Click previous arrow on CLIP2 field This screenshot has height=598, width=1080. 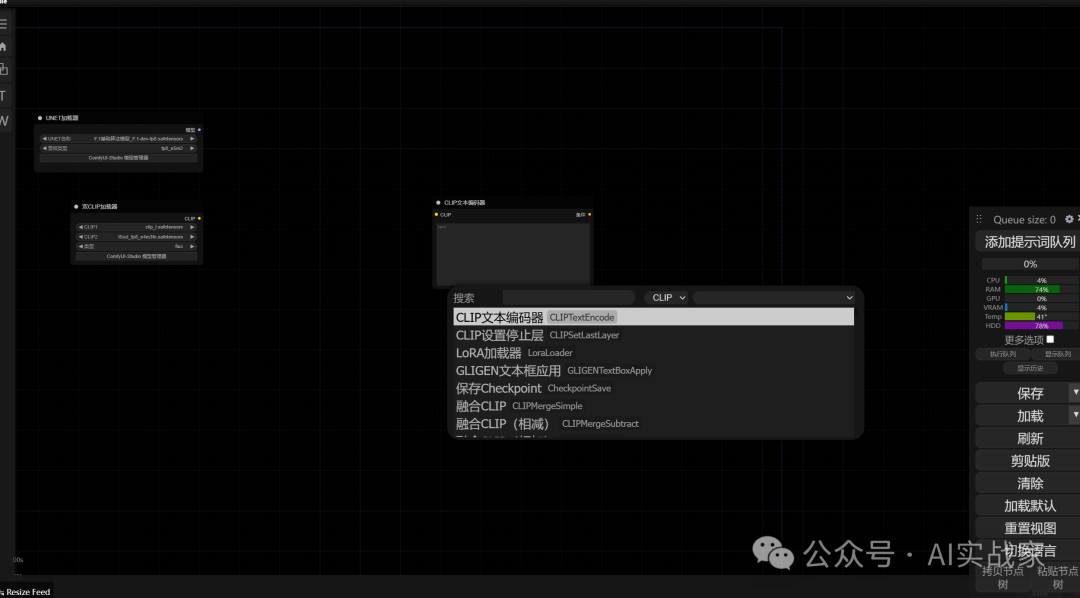pyautogui.click(x=81, y=236)
